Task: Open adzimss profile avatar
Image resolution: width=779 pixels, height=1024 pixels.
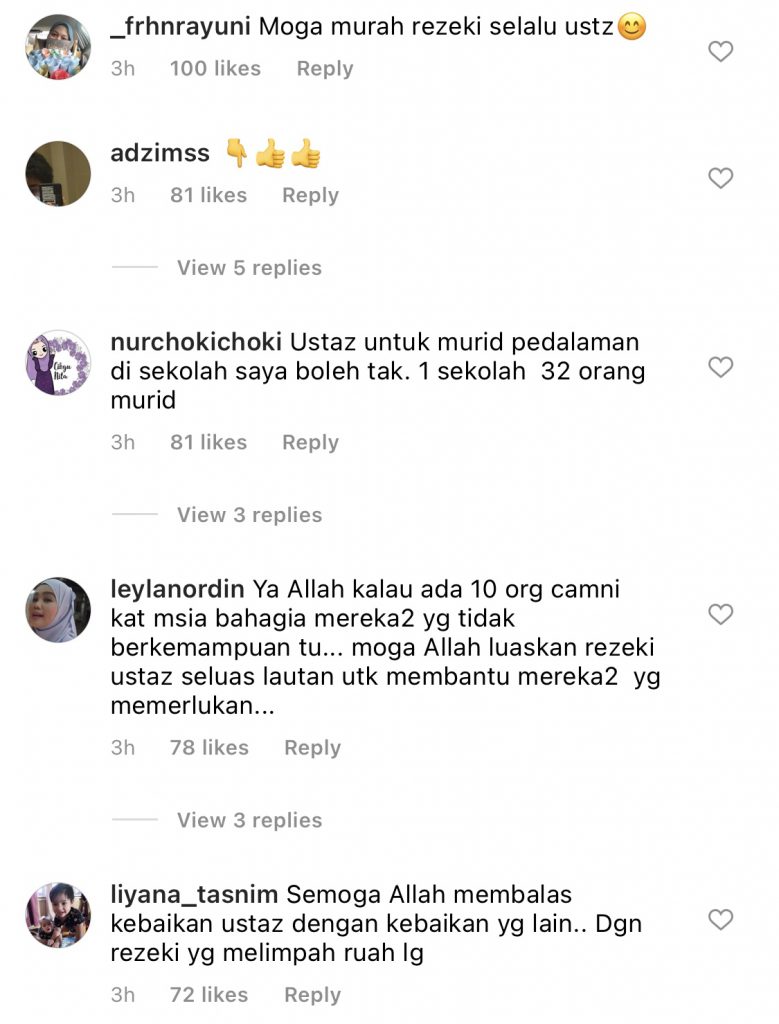Action: coord(58,174)
